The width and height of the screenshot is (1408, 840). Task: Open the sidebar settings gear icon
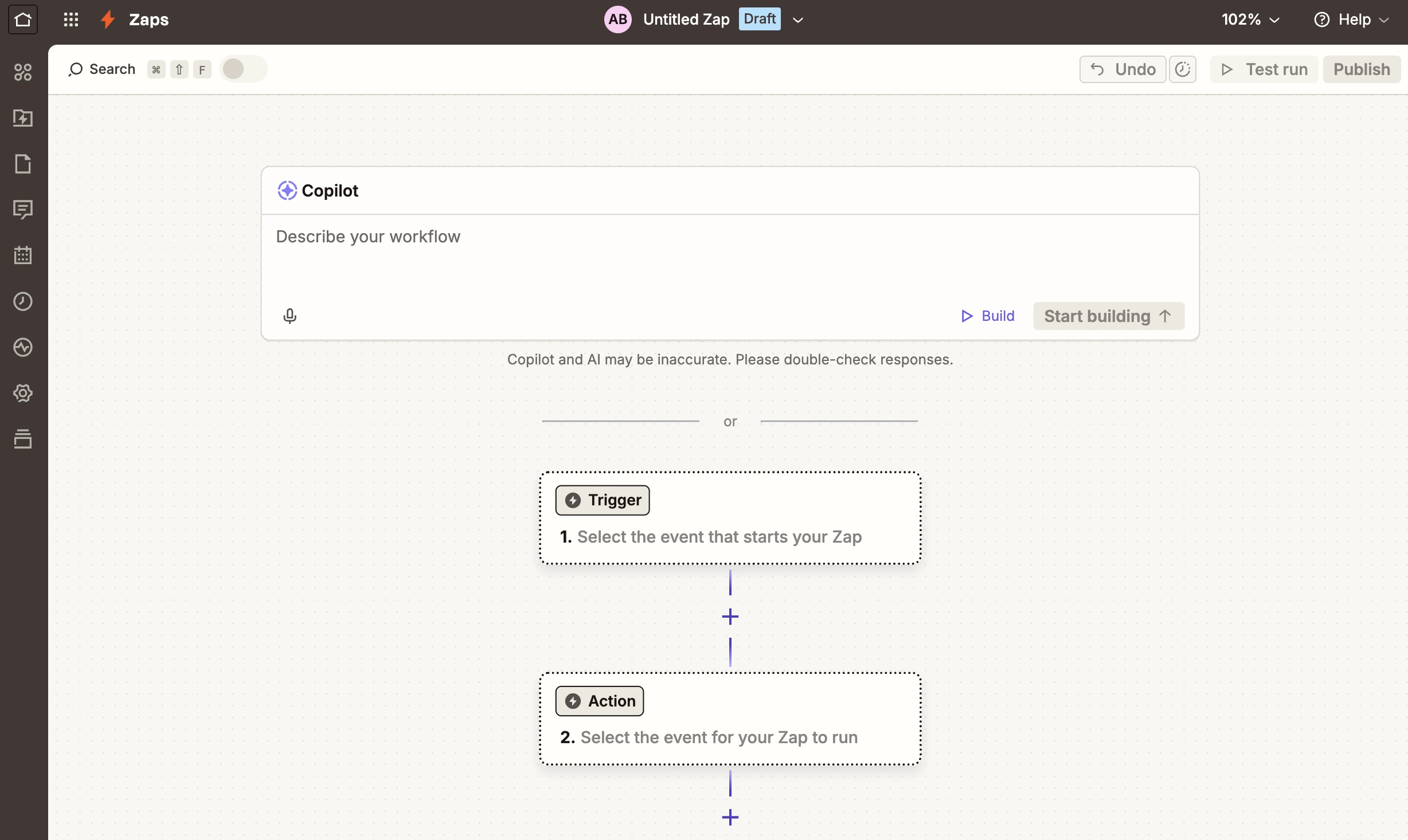(x=23, y=393)
